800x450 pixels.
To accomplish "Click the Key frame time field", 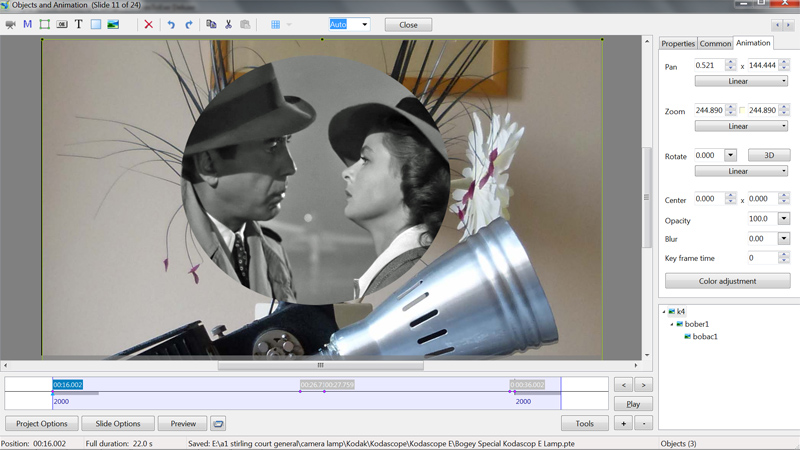I will coord(763,258).
